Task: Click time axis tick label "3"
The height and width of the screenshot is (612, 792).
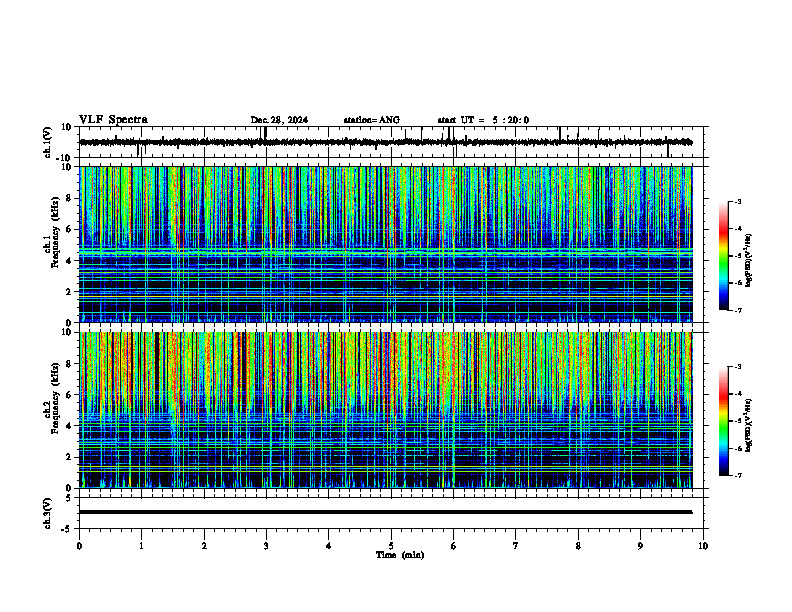Action: click(266, 546)
